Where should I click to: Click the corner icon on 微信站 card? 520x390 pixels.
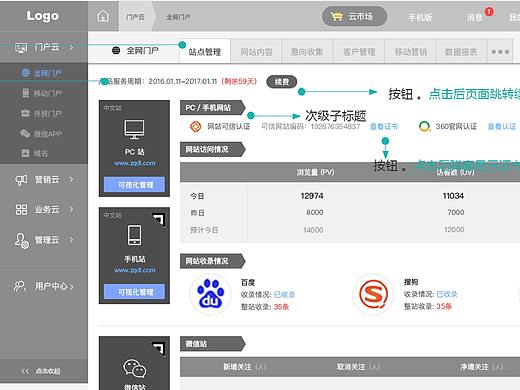coord(159,348)
